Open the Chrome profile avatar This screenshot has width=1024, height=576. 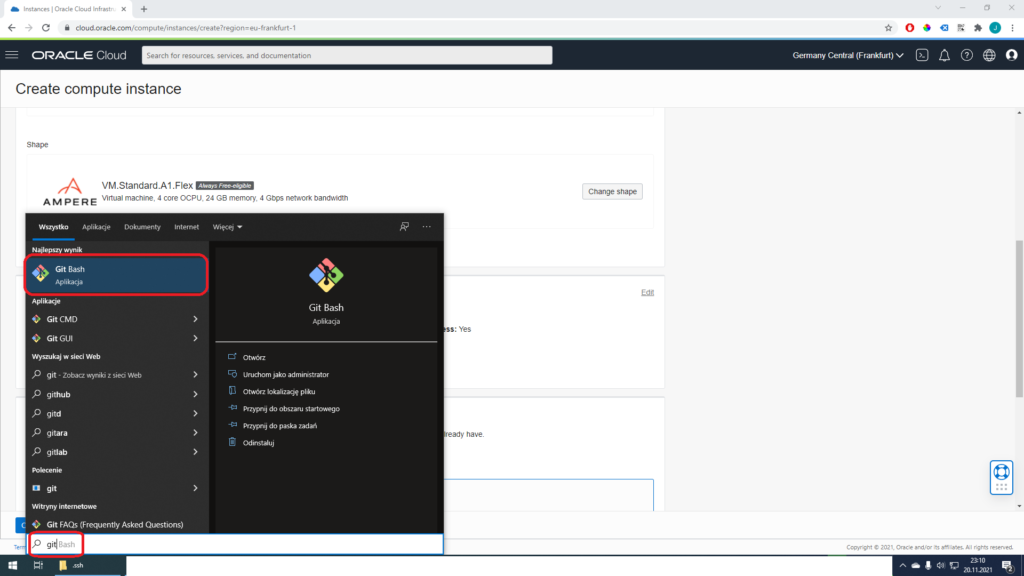coord(995,27)
